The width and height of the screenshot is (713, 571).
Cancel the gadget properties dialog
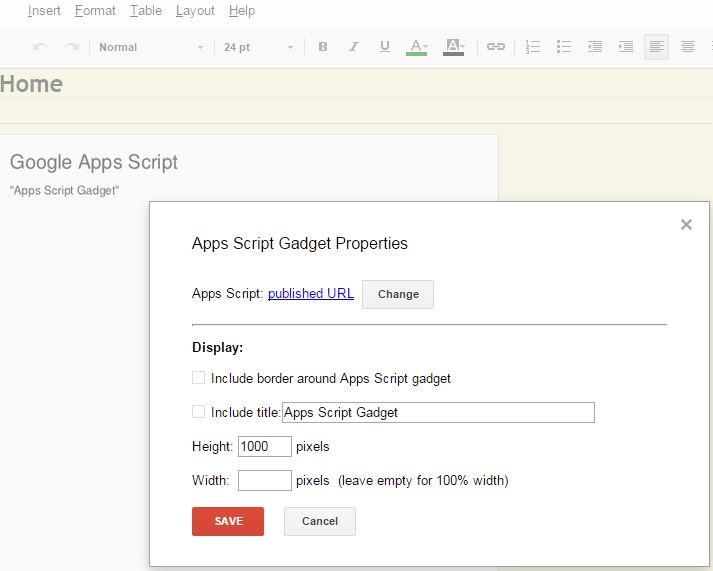pos(320,521)
